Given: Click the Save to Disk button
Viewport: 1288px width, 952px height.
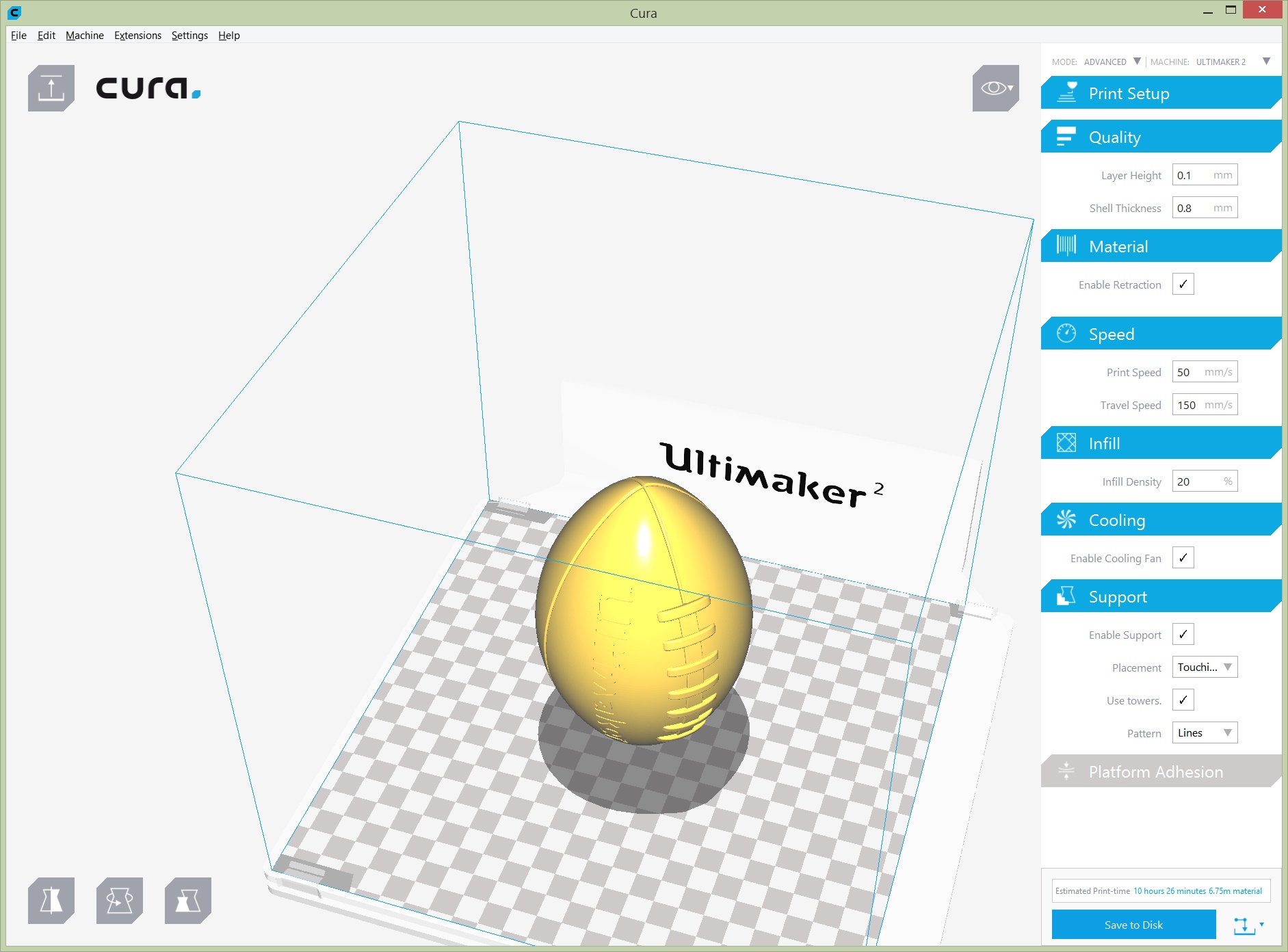Looking at the screenshot, I should [x=1133, y=925].
